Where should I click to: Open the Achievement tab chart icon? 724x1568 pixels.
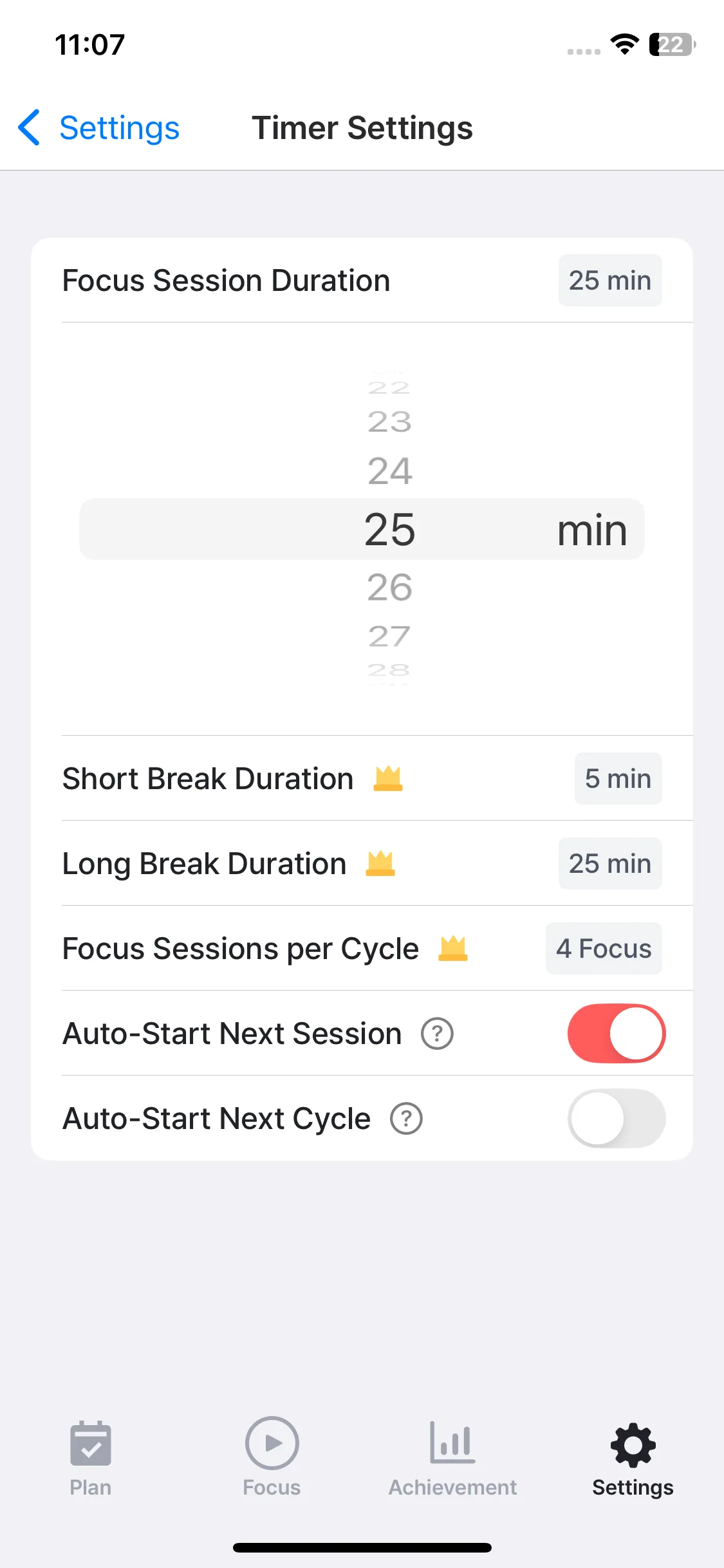(x=452, y=1443)
